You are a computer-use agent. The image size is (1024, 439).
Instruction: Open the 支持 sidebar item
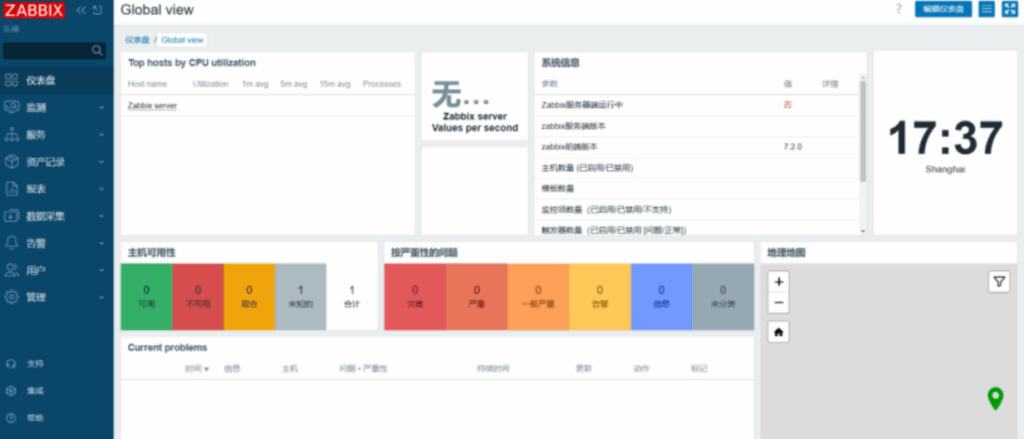tap(57, 363)
